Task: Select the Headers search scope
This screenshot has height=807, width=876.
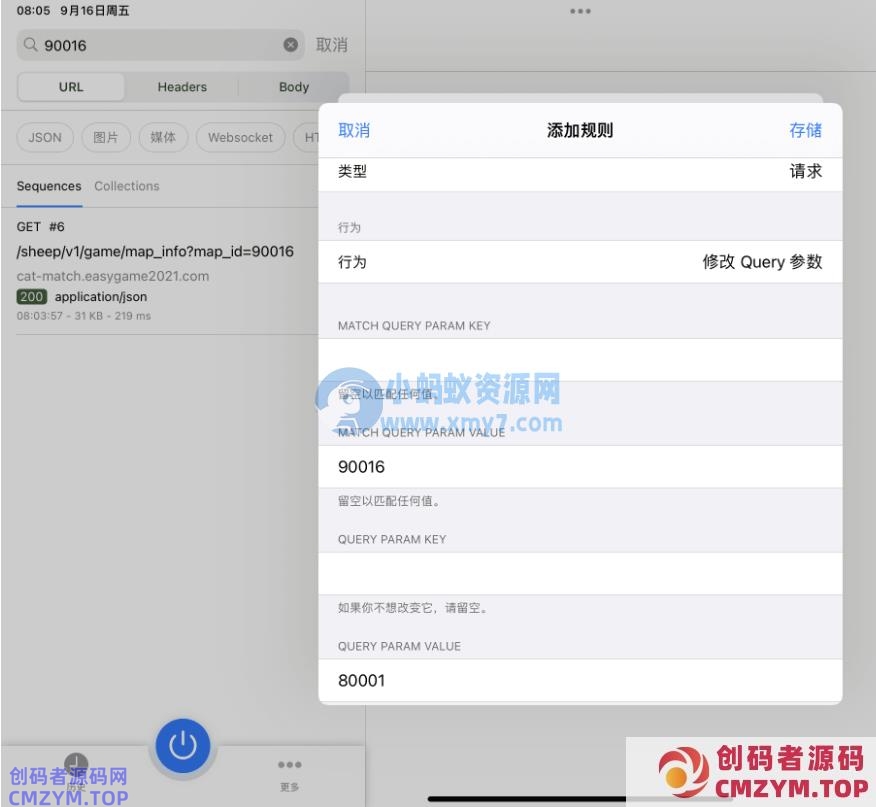Action: 182,87
